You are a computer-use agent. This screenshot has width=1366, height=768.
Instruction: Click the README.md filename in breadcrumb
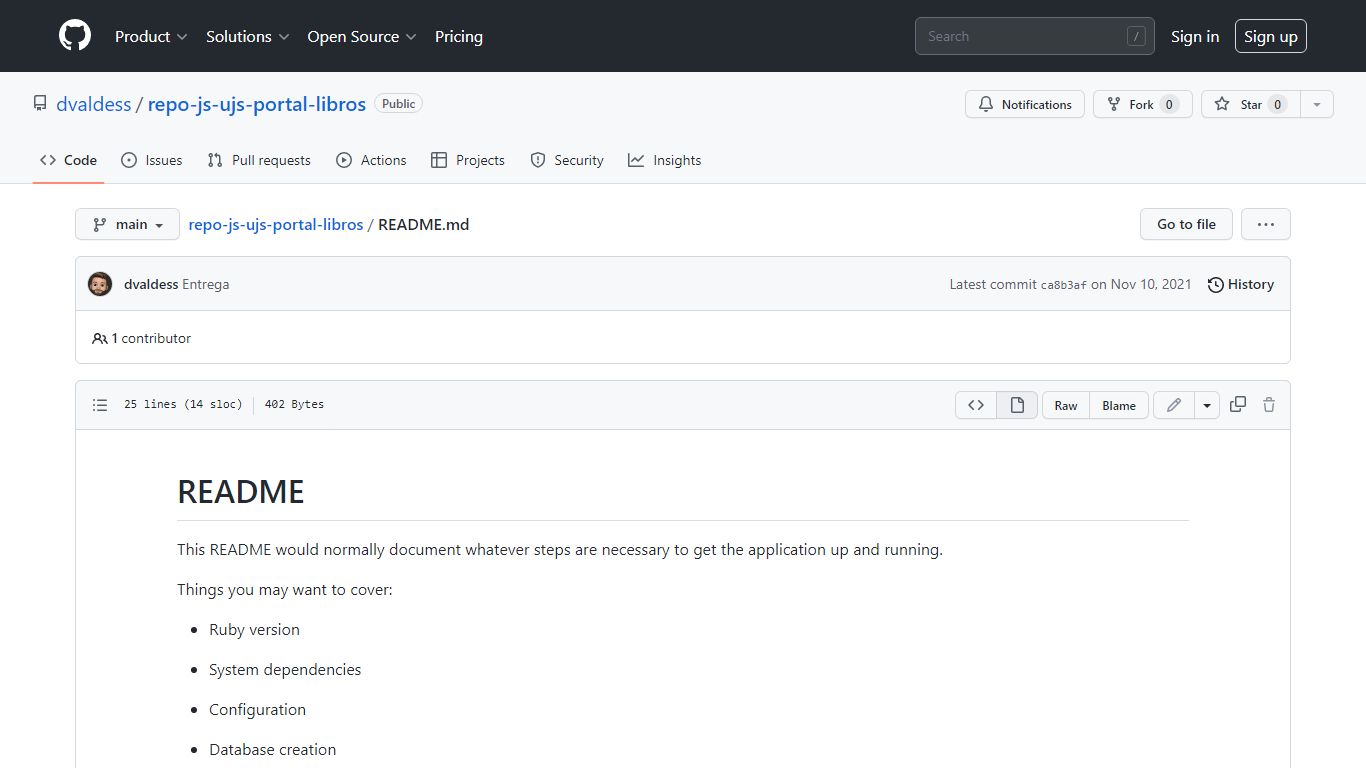click(x=424, y=224)
